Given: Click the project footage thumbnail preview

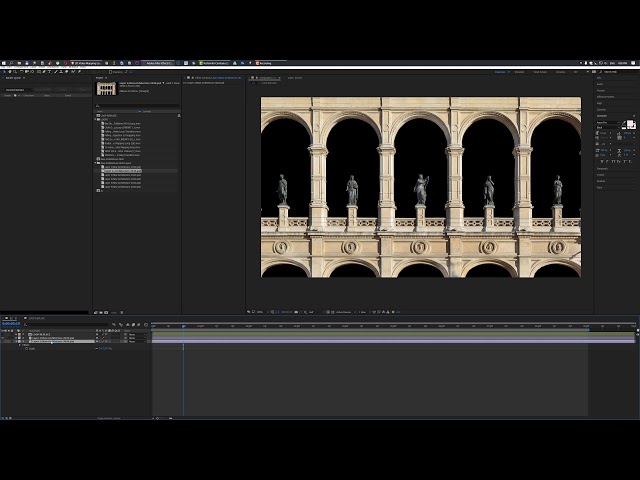Looking at the screenshot, I should [x=106, y=88].
